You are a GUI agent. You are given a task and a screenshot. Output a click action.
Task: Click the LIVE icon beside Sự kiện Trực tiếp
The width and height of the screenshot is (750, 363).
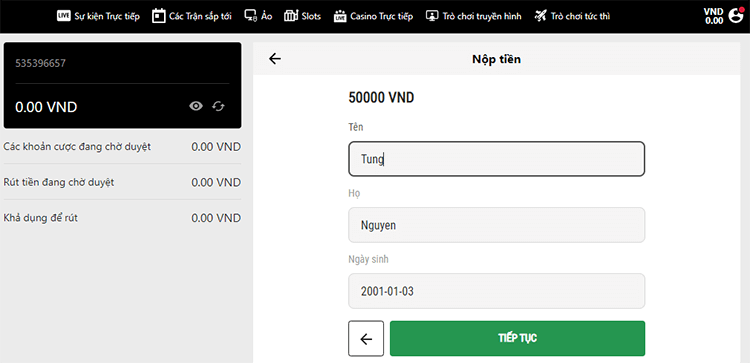pos(63,16)
